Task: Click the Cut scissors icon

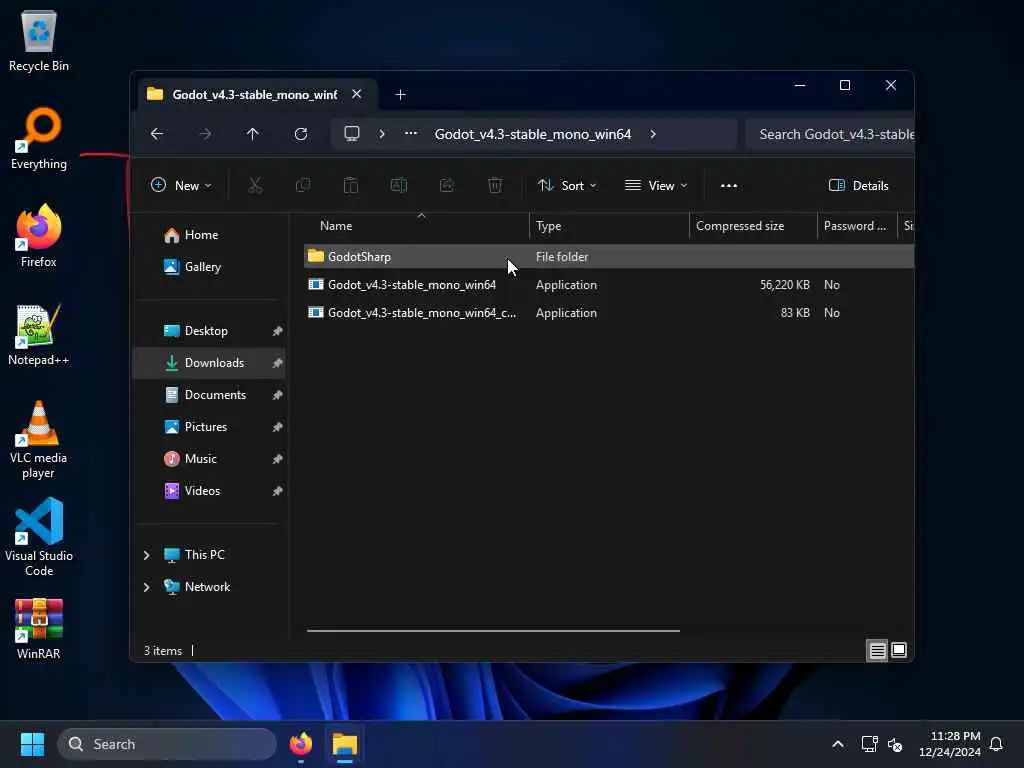Action: [x=255, y=185]
